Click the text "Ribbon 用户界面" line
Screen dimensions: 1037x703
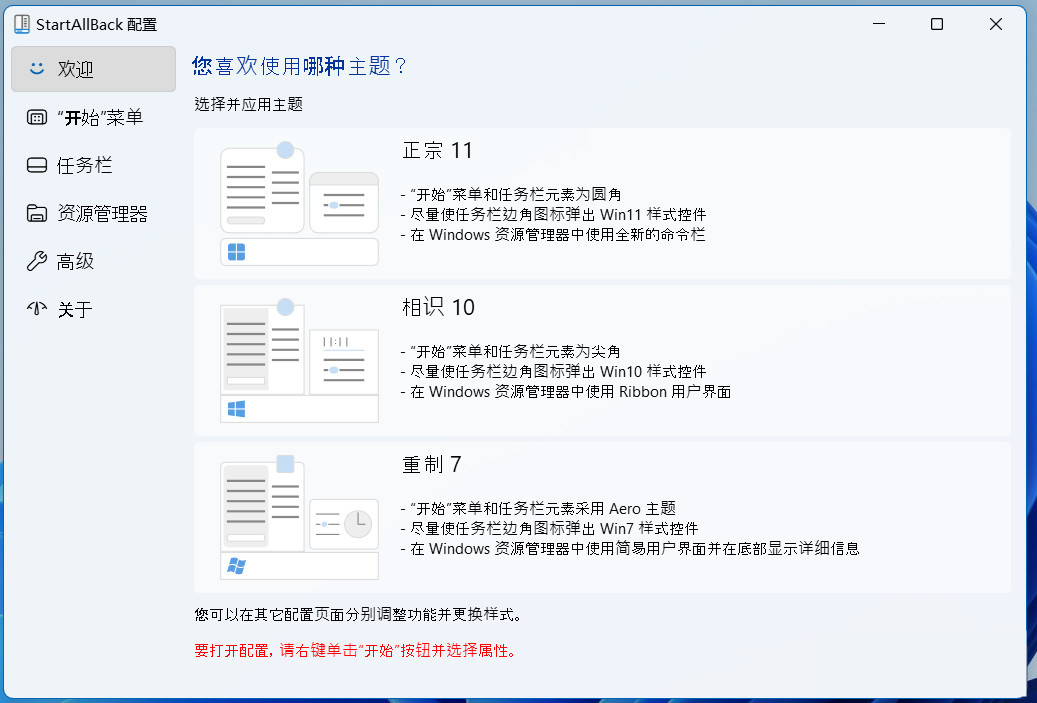(566, 392)
